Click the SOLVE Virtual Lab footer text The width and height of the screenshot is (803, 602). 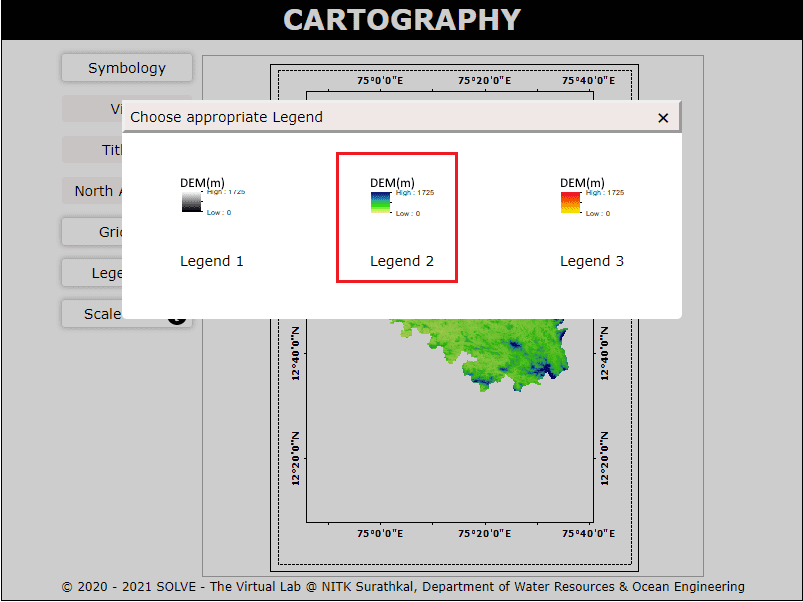click(x=402, y=587)
